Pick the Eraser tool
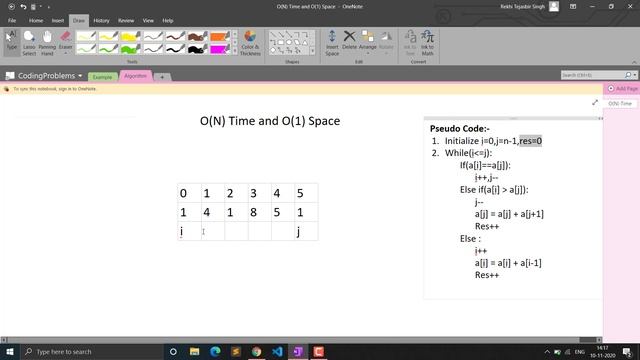This screenshot has height=360, width=640. tap(65, 42)
